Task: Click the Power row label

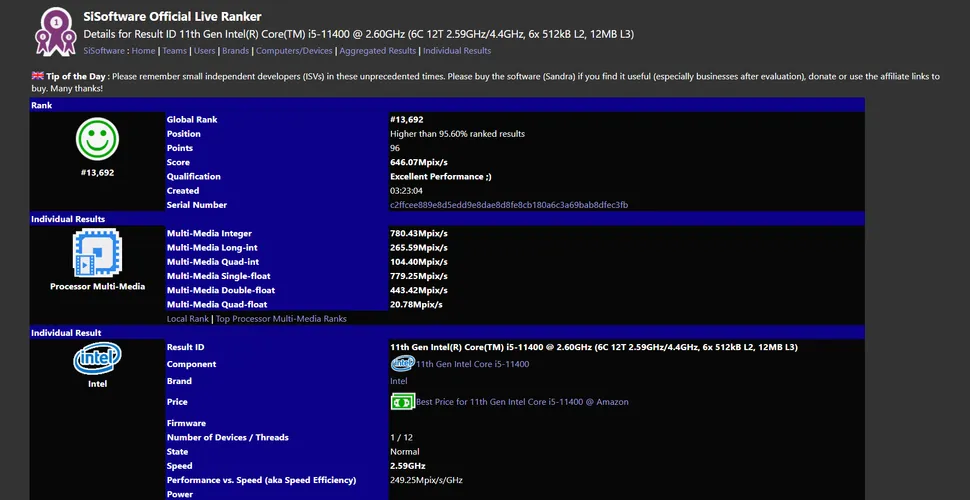Action: [x=180, y=494]
